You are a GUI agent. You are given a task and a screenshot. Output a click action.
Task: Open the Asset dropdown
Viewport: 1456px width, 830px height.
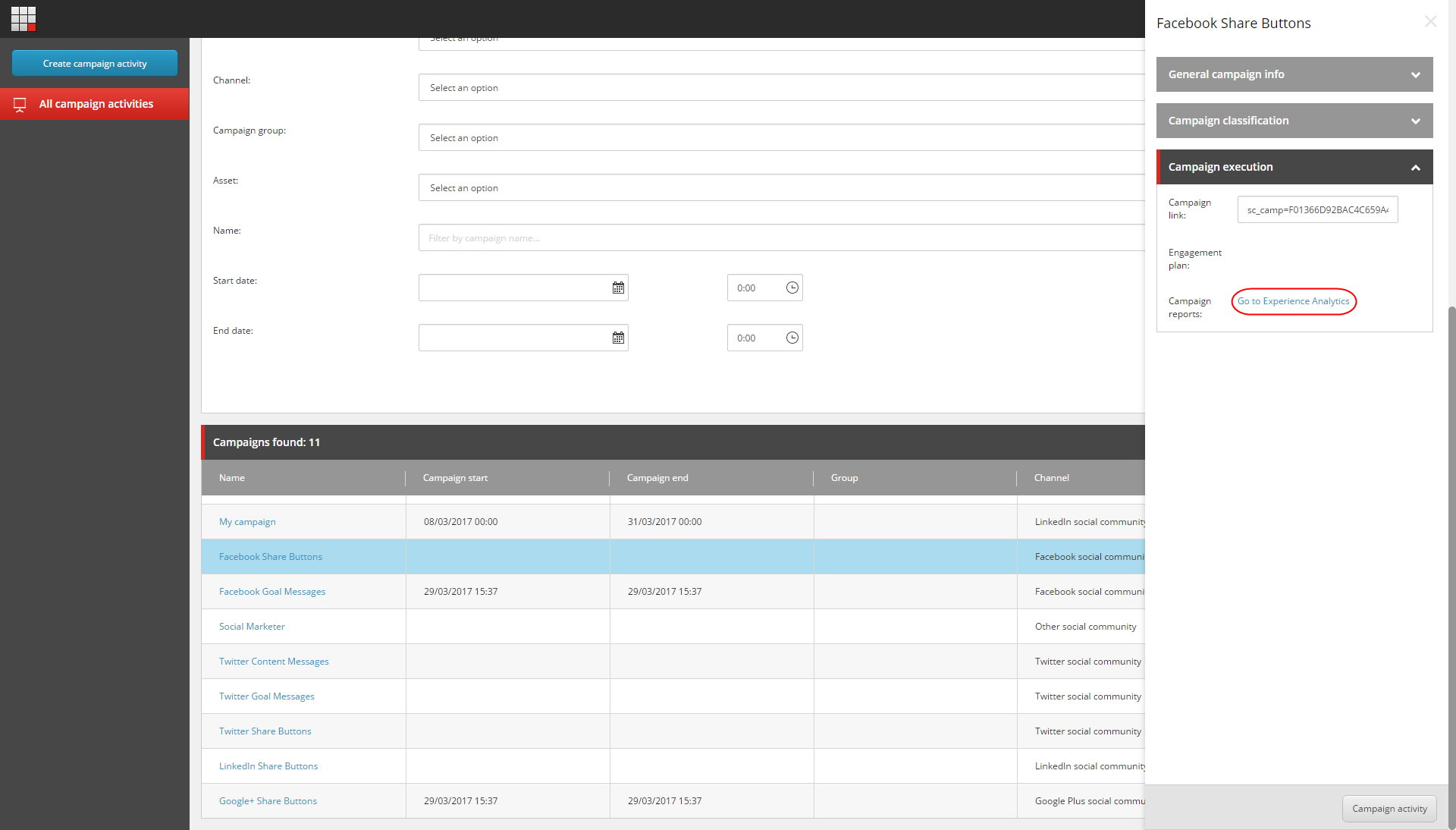(x=781, y=188)
